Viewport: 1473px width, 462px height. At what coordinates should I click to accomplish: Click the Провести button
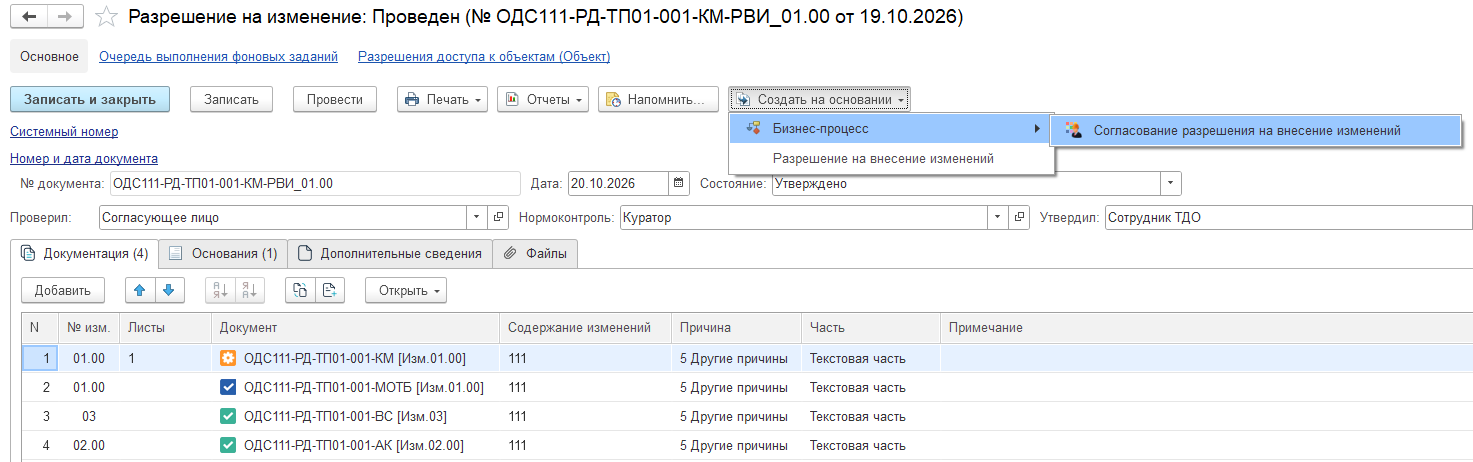[x=335, y=99]
